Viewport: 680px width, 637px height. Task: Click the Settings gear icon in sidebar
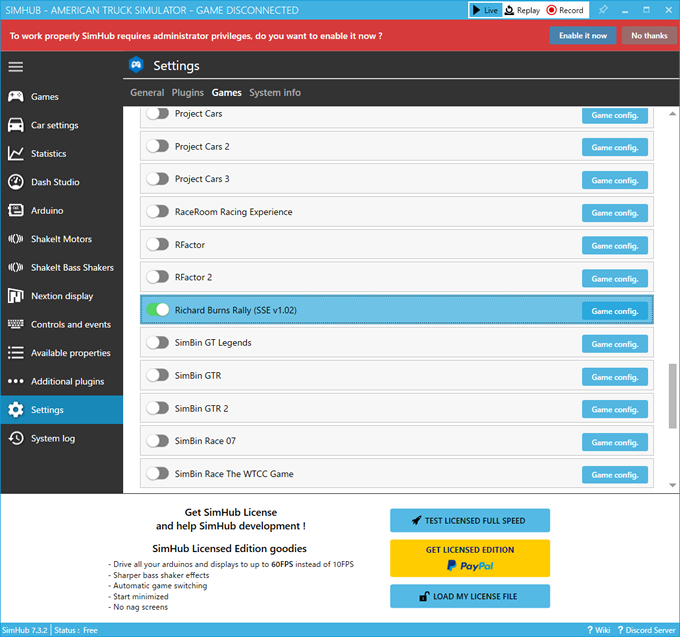[16, 410]
